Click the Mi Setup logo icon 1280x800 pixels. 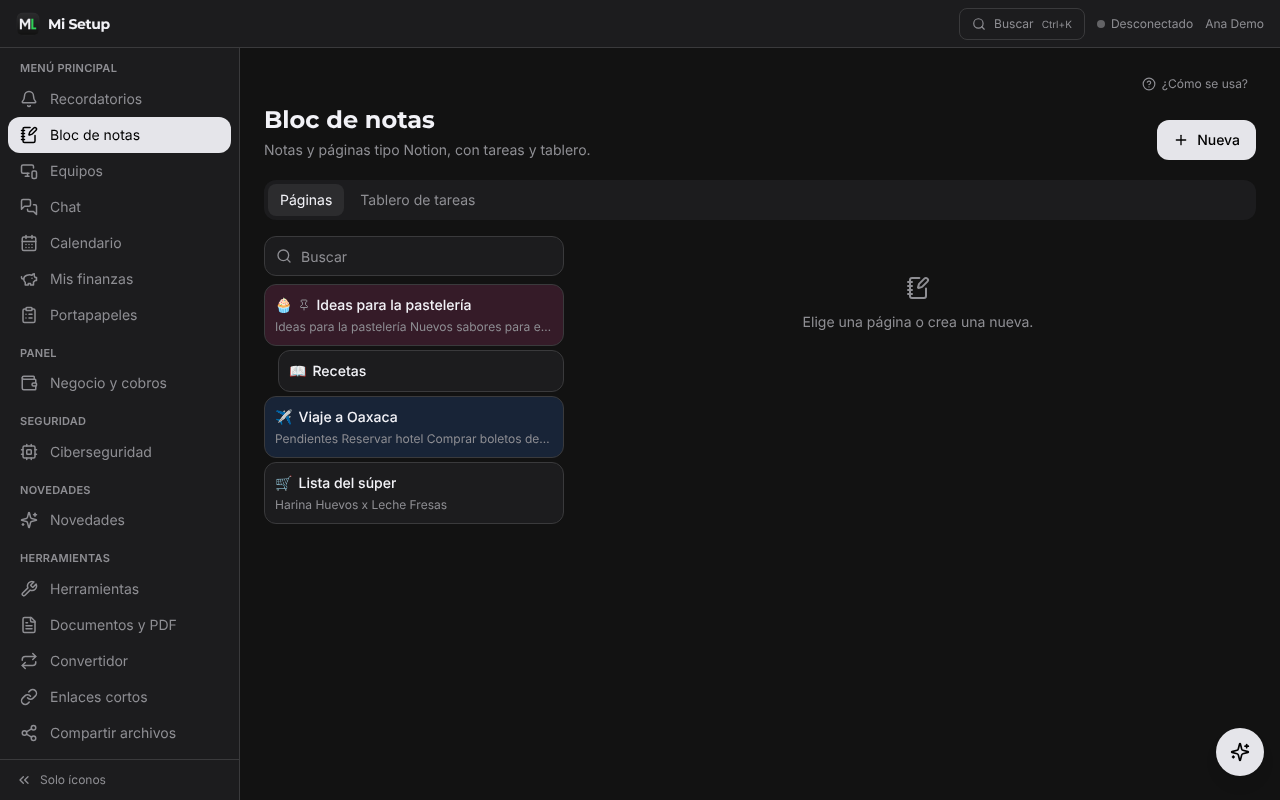coord(28,24)
